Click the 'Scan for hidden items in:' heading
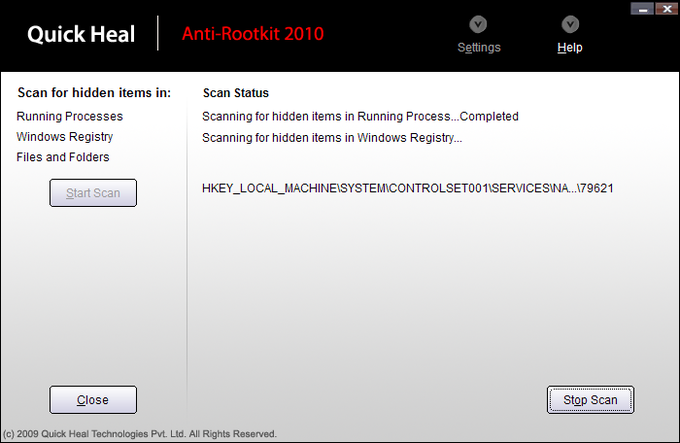This screenshot has height=443, width=680. point(94,93)
